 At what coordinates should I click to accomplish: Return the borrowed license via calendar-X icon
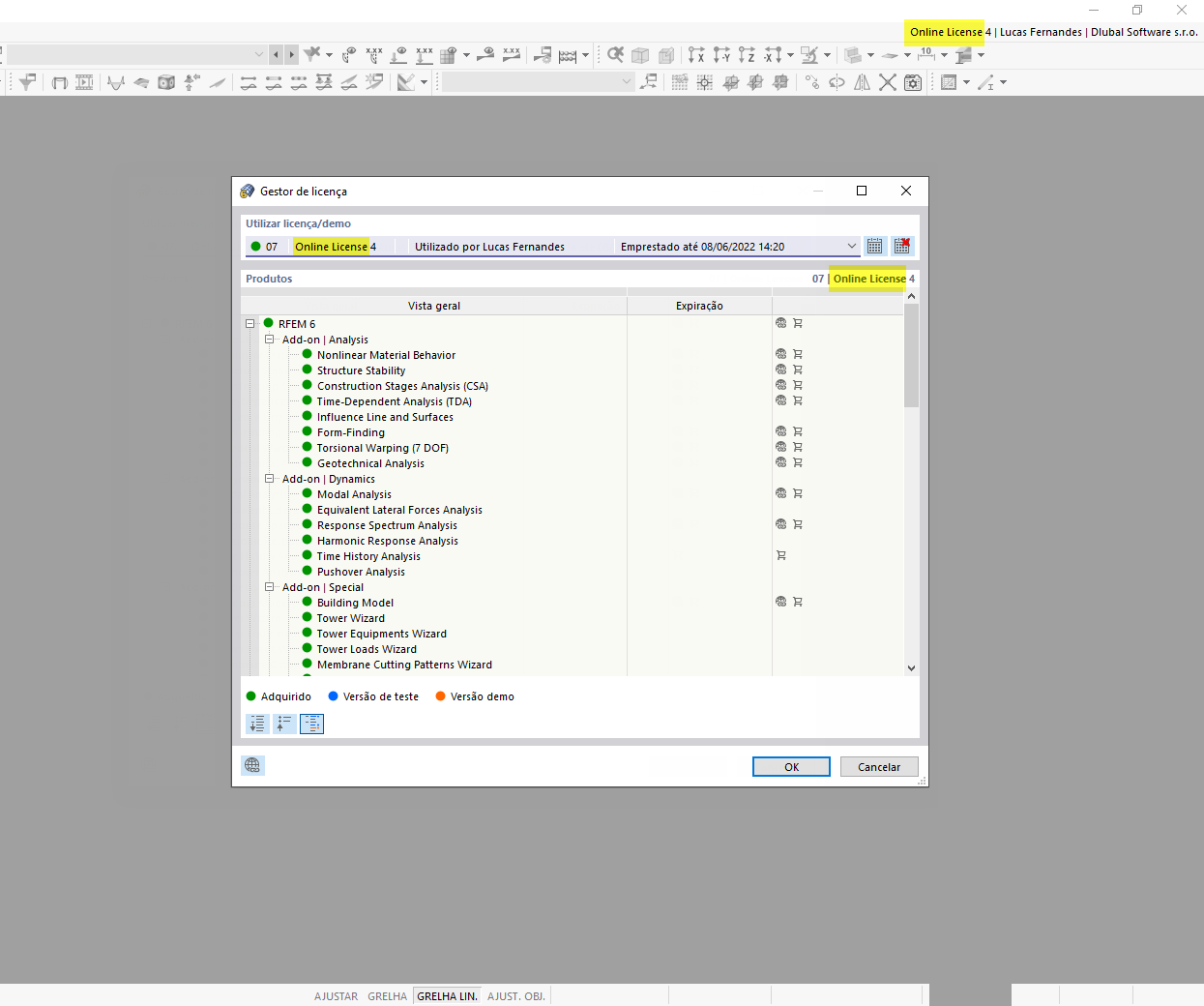[901, 246]
